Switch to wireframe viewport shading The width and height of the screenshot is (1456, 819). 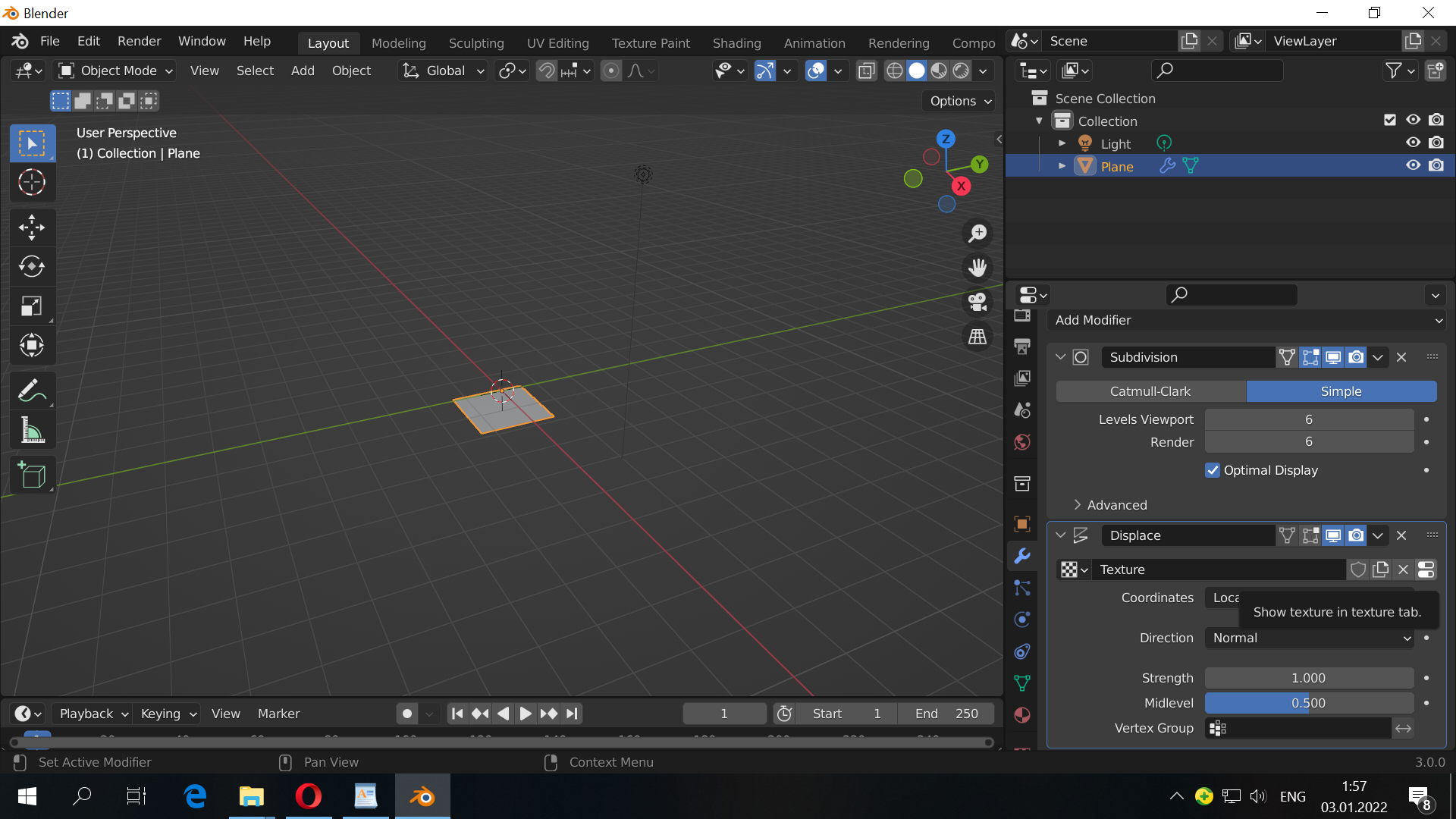pyautogui.click(x=895, y=71)
